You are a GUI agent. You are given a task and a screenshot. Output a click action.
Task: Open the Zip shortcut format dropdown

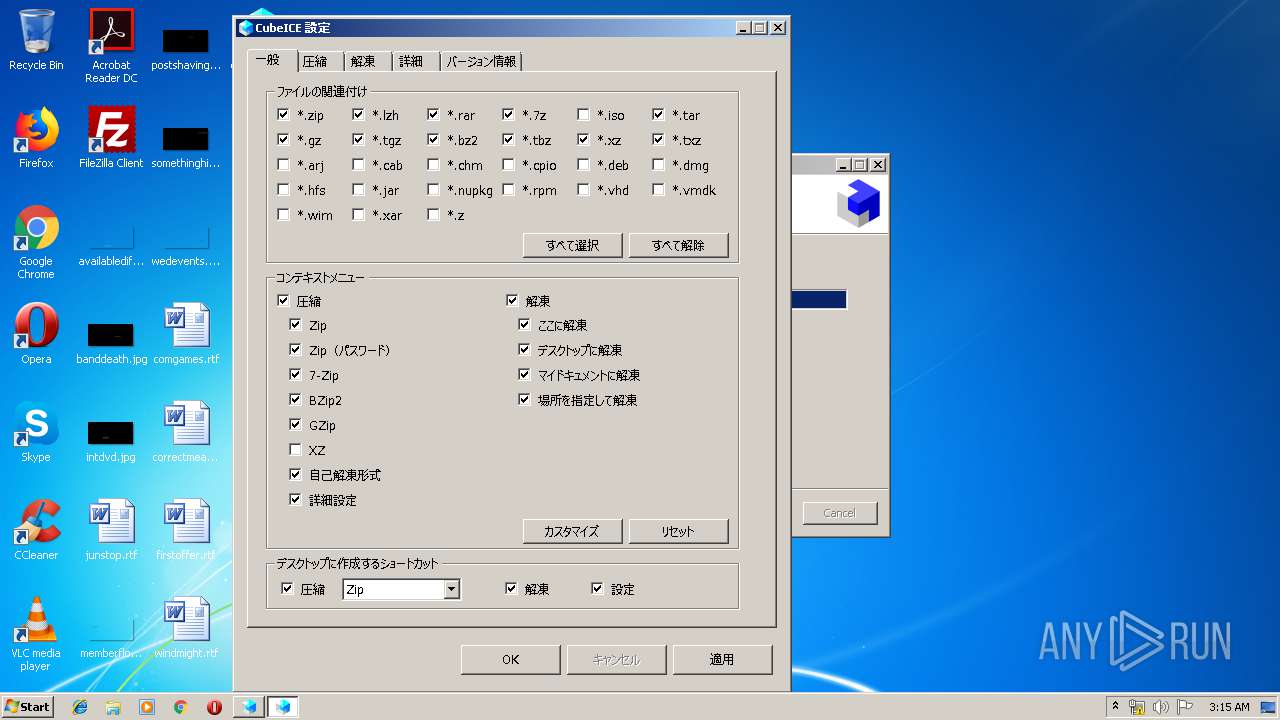451,589
